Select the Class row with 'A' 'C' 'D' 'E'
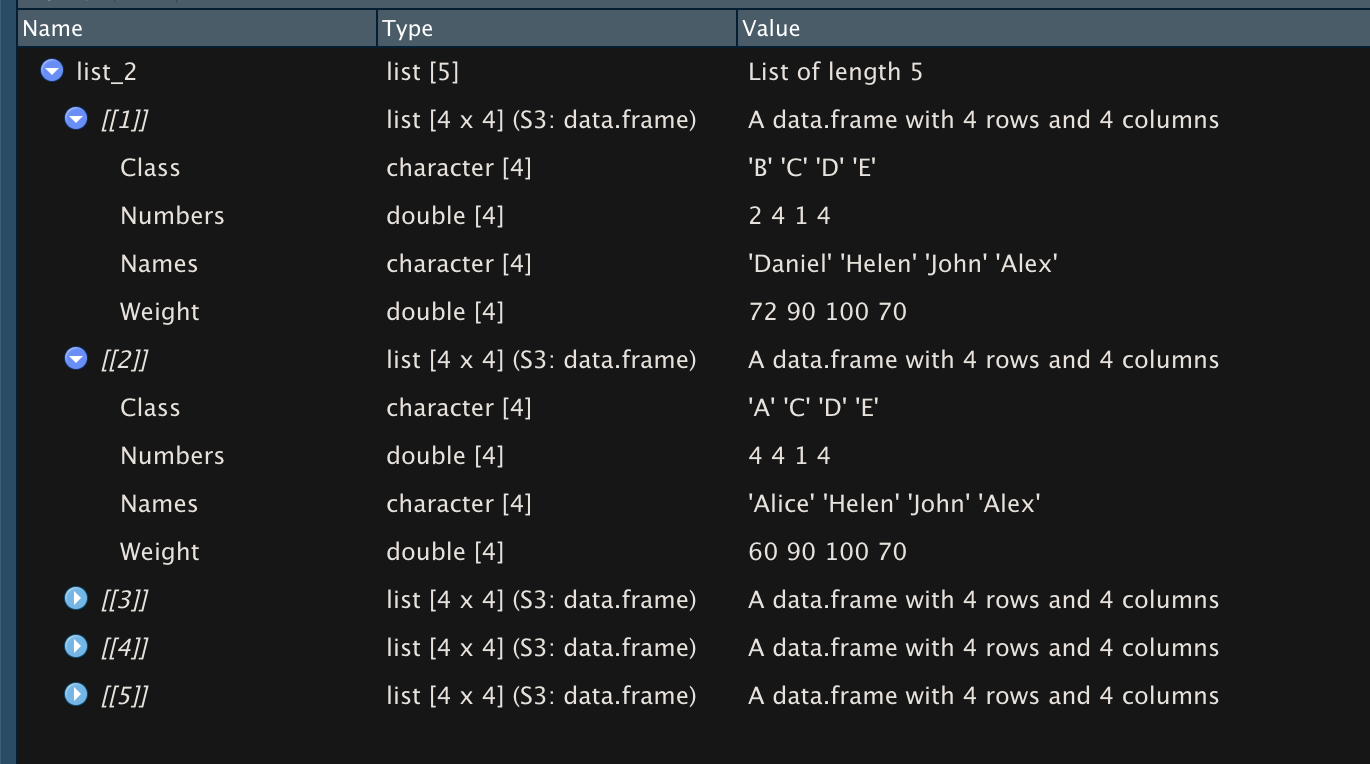This screenshot has width=1370, height=764. pos(150,408)
